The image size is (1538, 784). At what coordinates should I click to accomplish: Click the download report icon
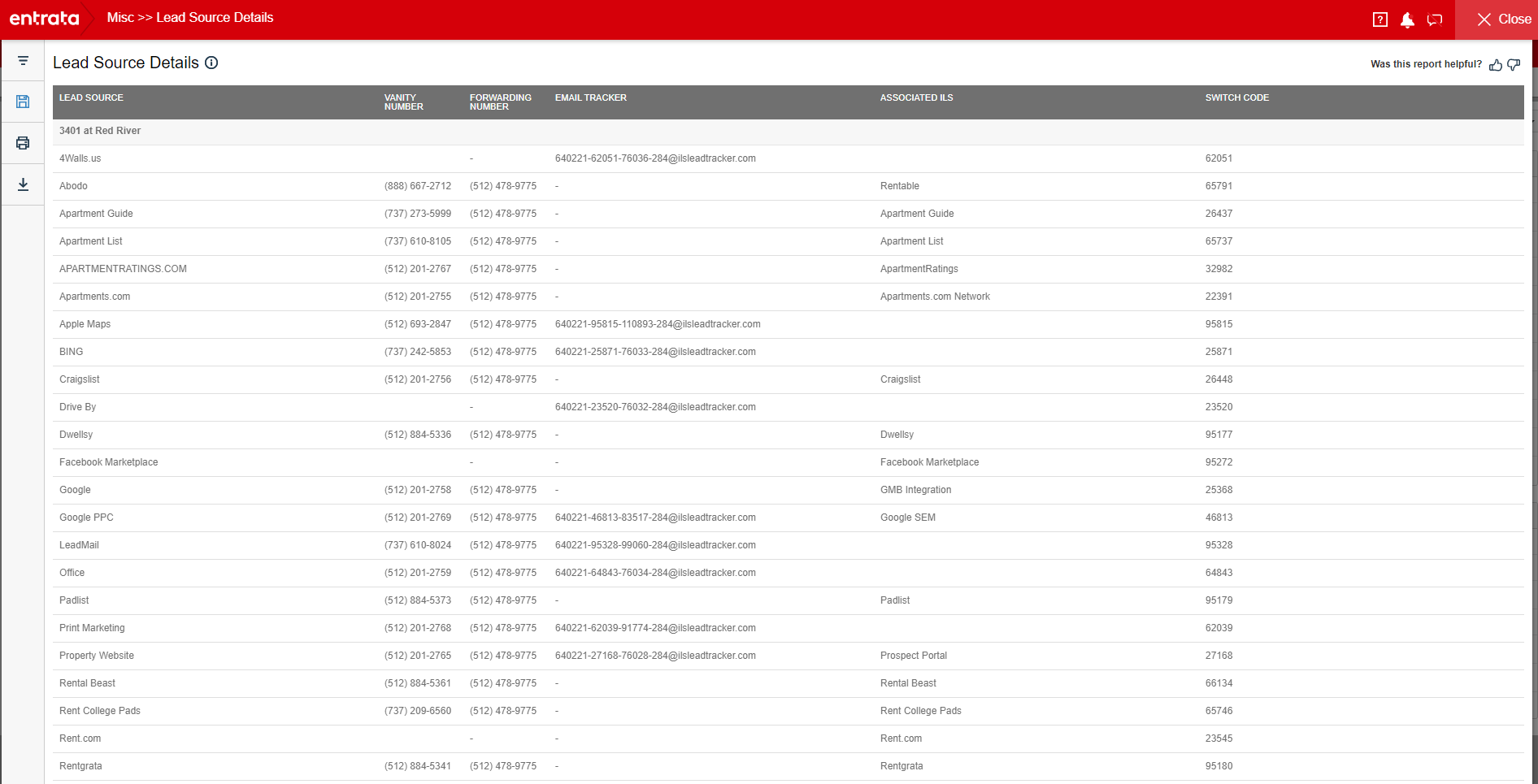23,184
